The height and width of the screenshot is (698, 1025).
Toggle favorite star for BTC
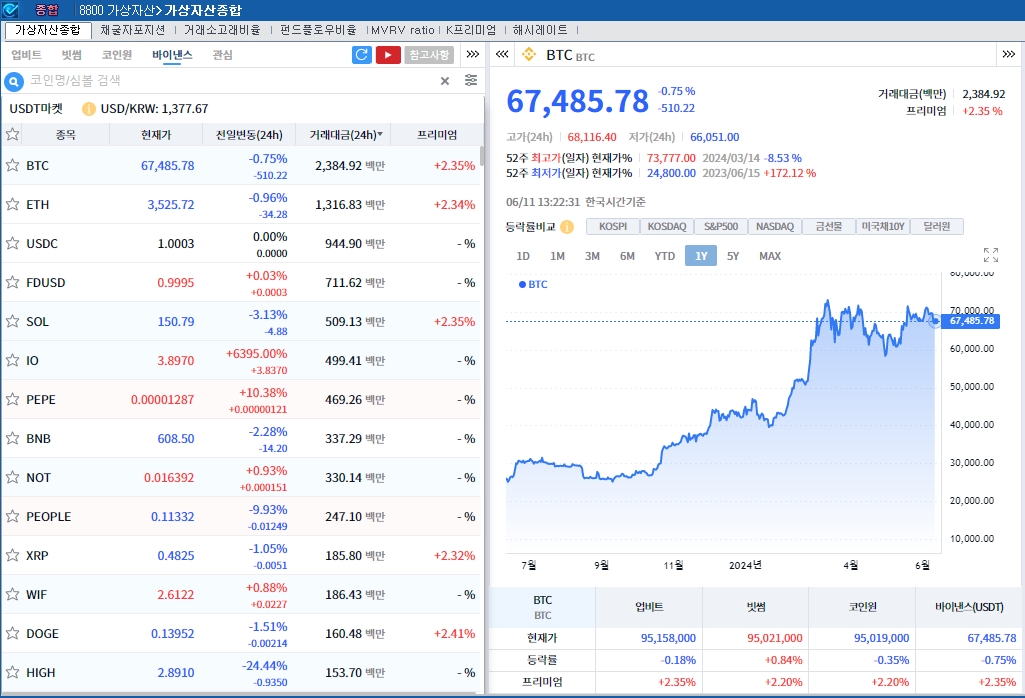(12, 165)
